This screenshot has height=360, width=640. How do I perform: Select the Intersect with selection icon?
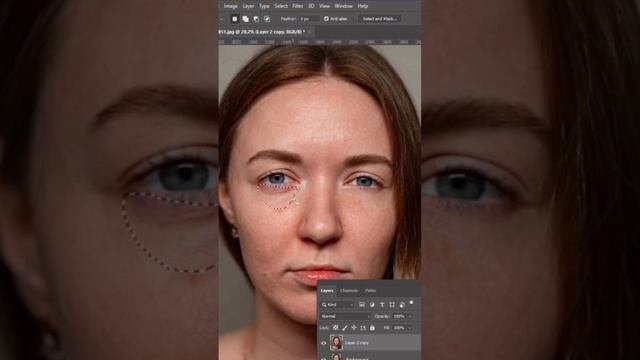coord(267,19)
